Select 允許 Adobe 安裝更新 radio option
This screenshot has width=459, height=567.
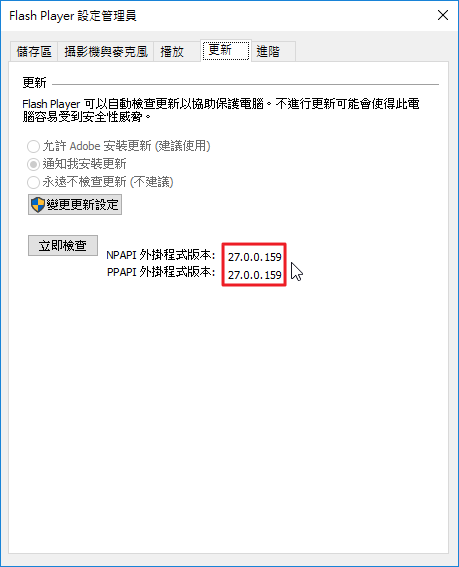pyautogui.click(x=33, y=146)
